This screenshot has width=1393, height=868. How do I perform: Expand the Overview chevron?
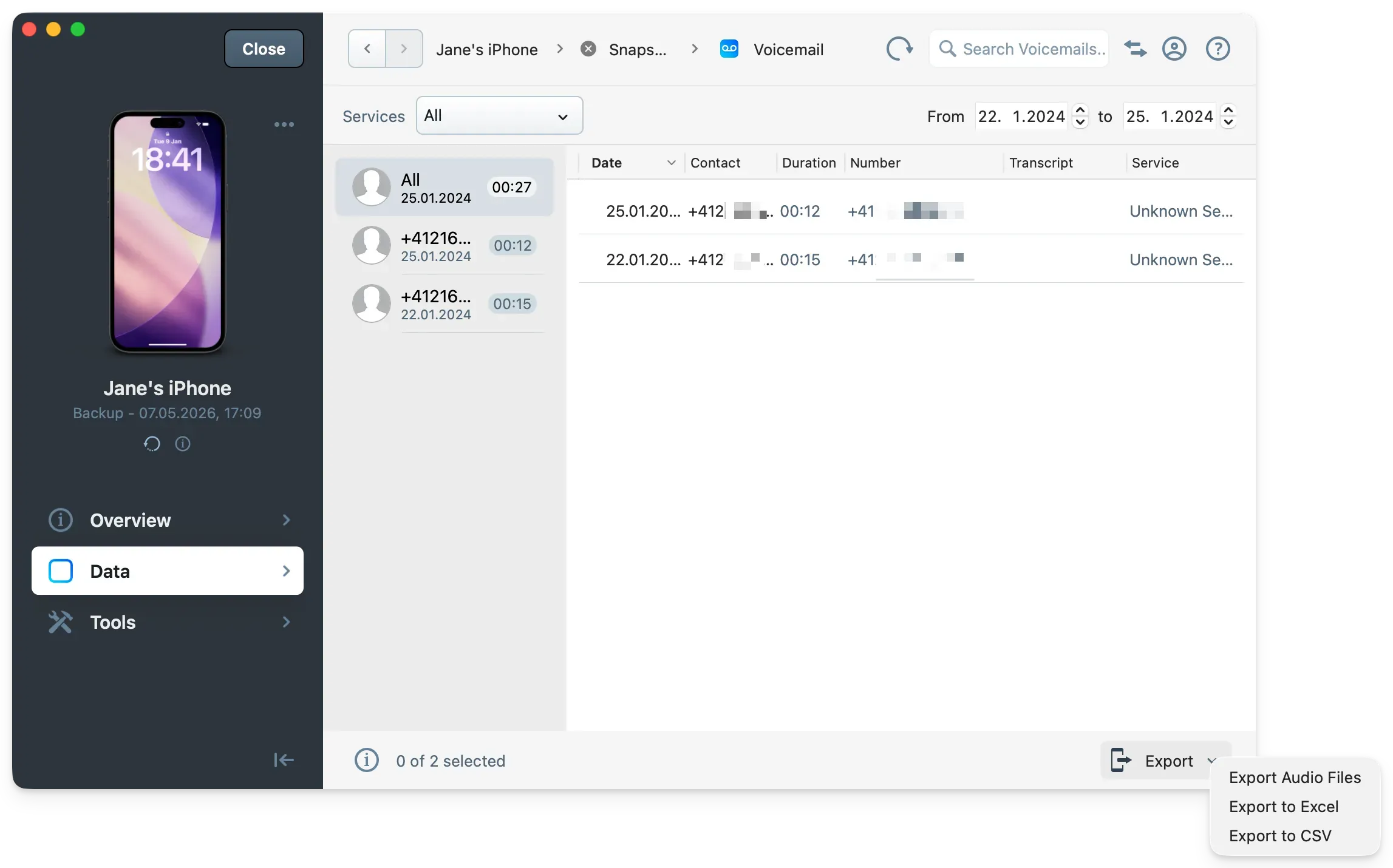point(286,520)
